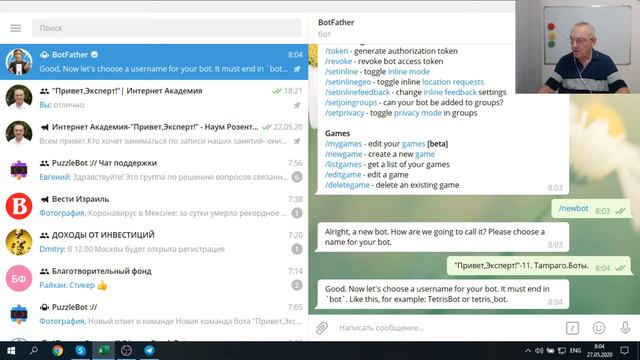Click the BotFather header title
This screenshot has width=640, height=360.
tap(336, 22)
